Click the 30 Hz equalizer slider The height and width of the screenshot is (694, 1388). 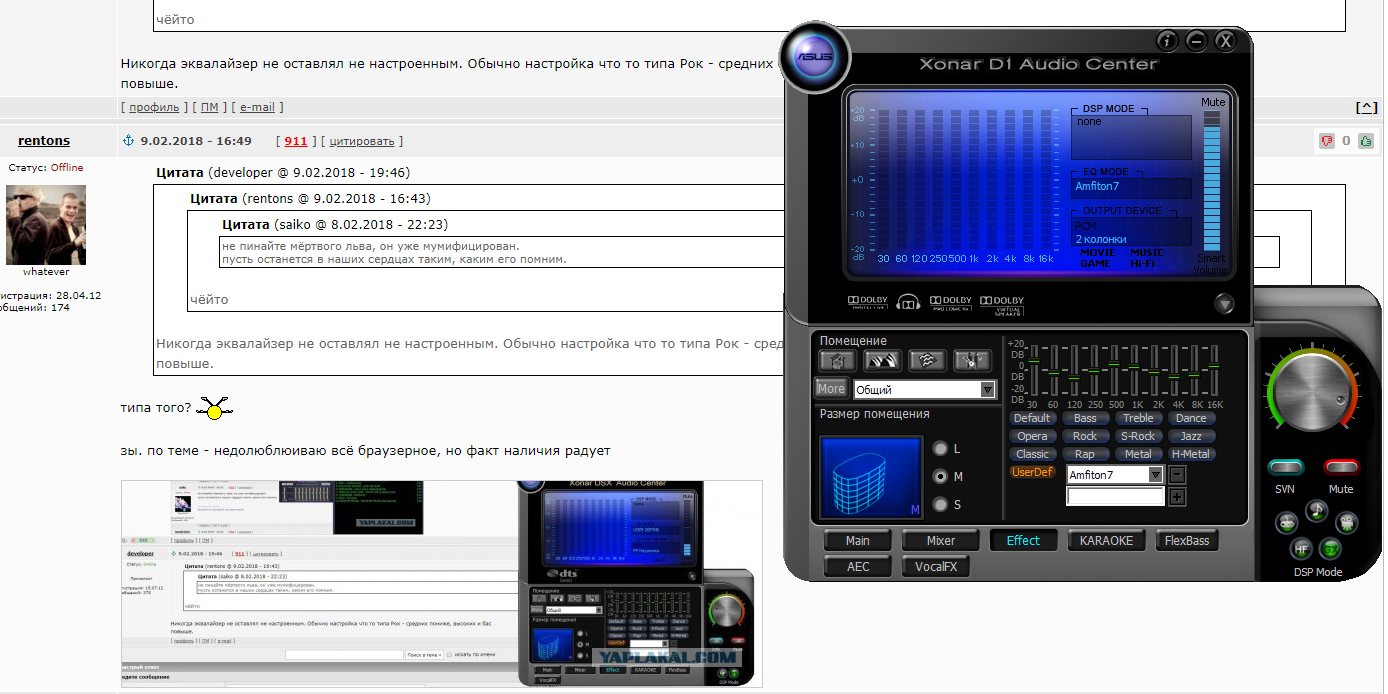pos(1033,370)
